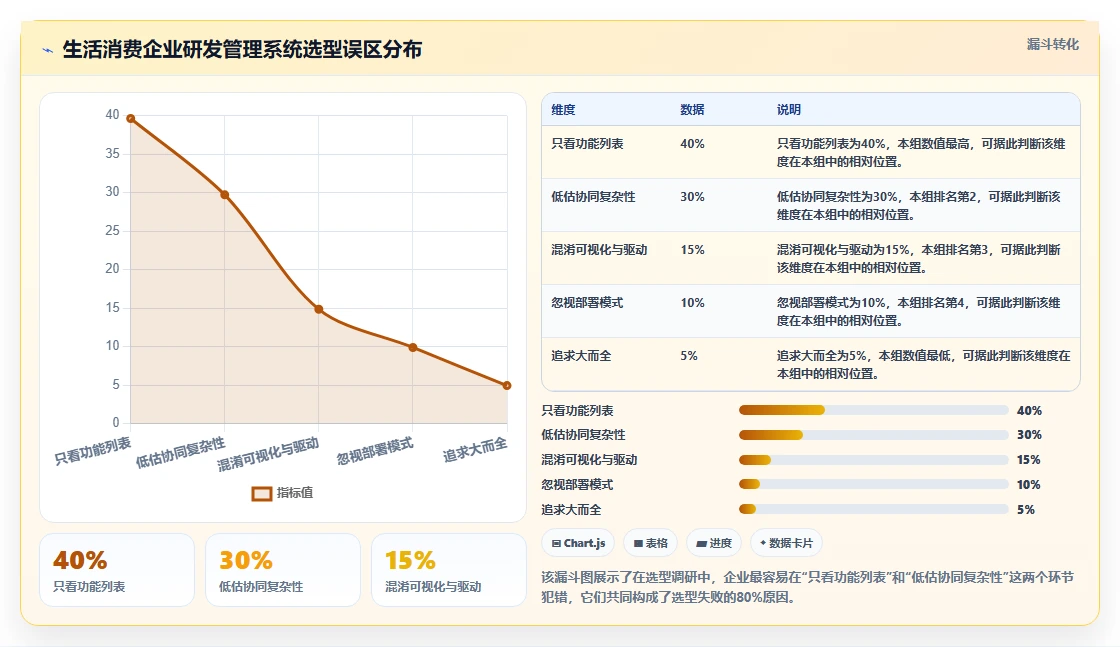1120x647 pixels.
Task: Open the 40% 只看功能列表 data card
Action: click(117, 570)
